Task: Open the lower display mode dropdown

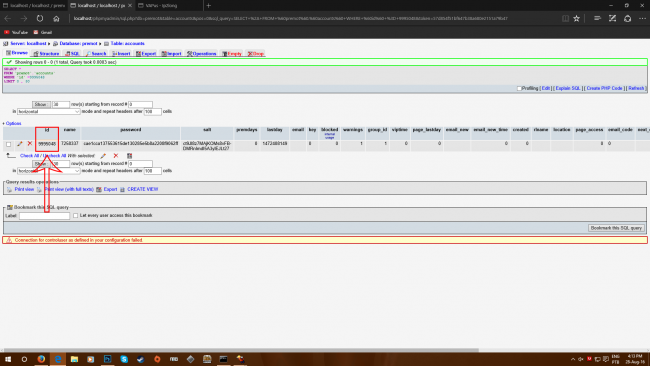Action: click(49, 171)
